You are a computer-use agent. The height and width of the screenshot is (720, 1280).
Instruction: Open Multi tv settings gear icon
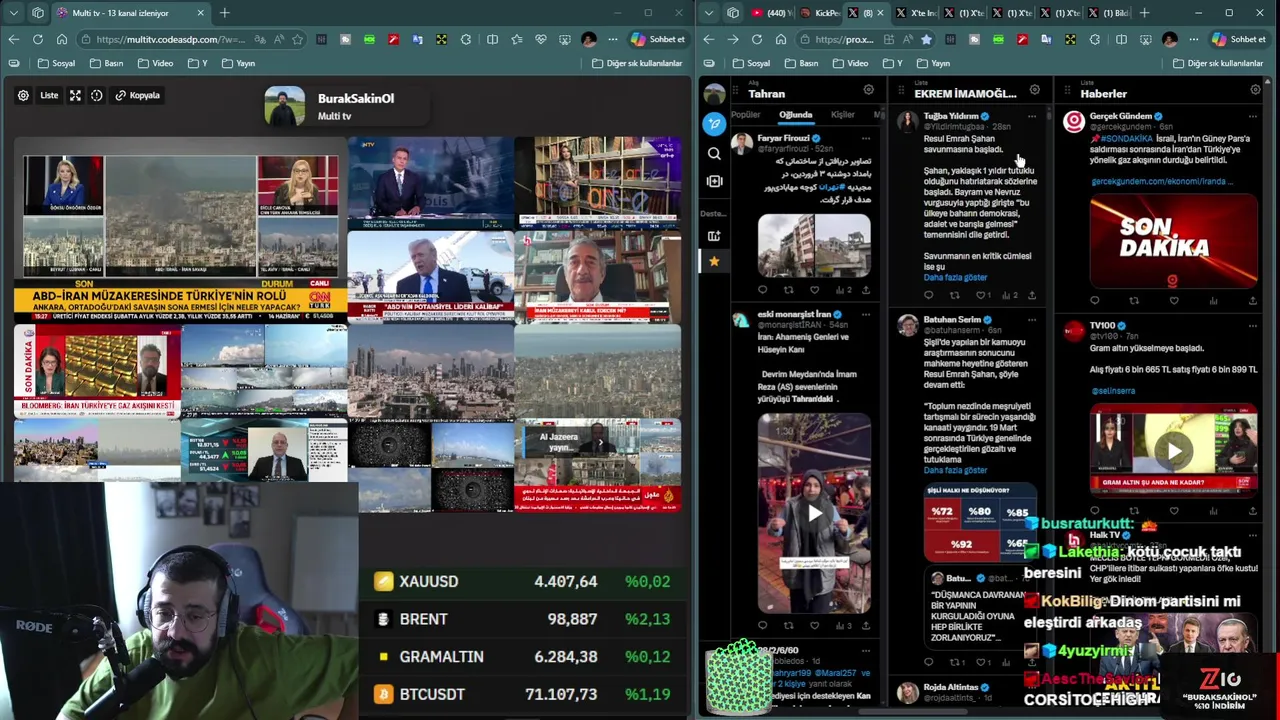click(23, 95)
